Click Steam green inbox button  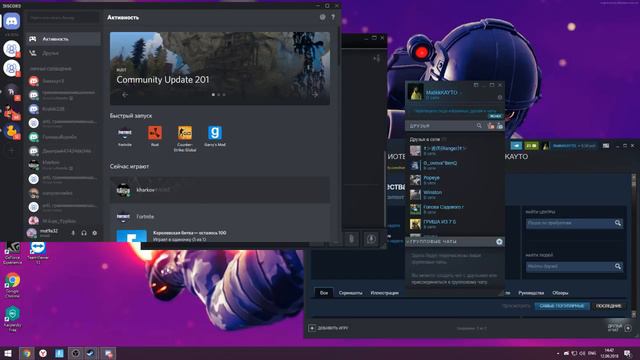(x=531, y=146)
